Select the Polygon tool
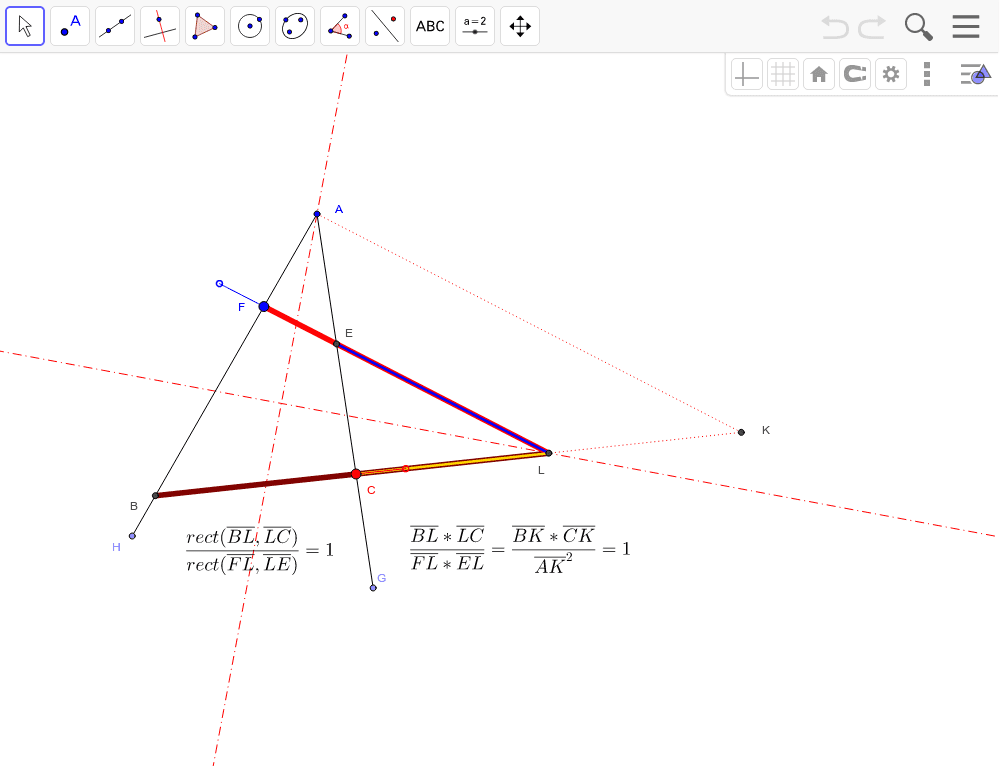Image resolution: width=1000 pixels, height=768 pixels. pyautogui.click(x=205, y=26)
